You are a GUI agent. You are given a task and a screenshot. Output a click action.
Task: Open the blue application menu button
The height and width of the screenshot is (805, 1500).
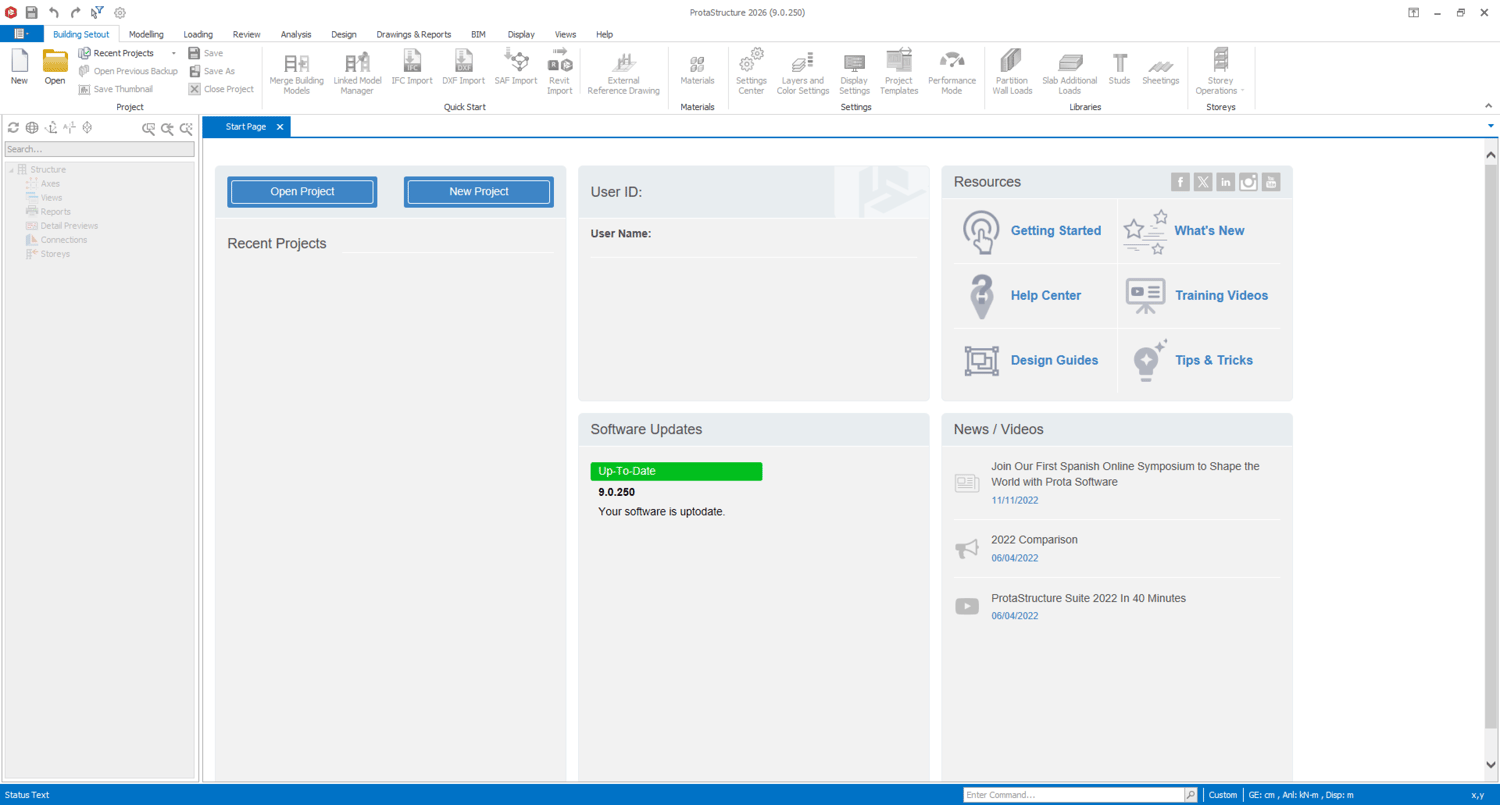click(x=20, y=34)
